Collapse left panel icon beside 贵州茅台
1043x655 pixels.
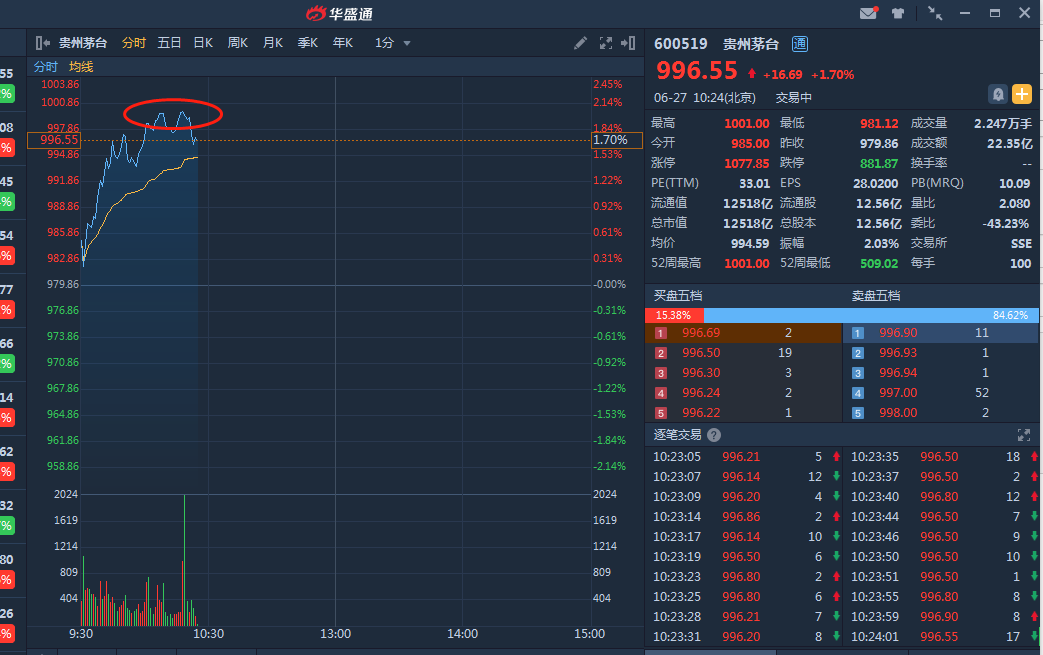[x=43, y=43]
